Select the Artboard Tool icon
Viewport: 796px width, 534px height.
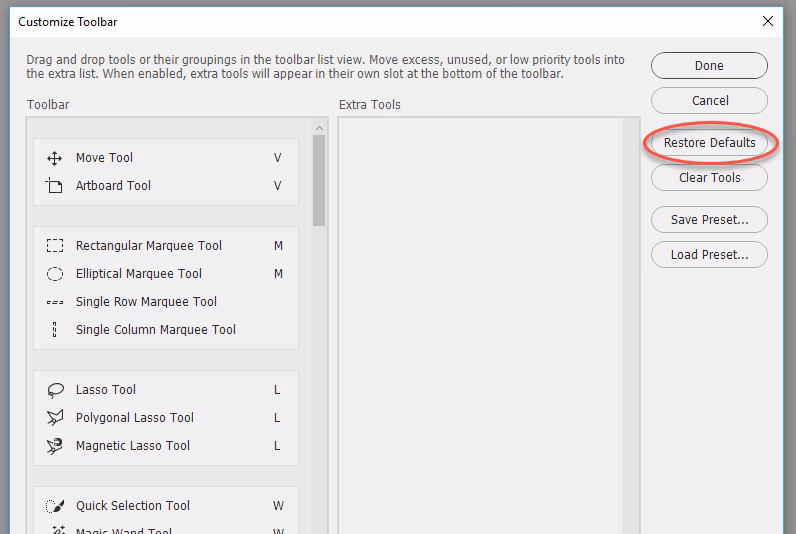[x=55, y=186]
